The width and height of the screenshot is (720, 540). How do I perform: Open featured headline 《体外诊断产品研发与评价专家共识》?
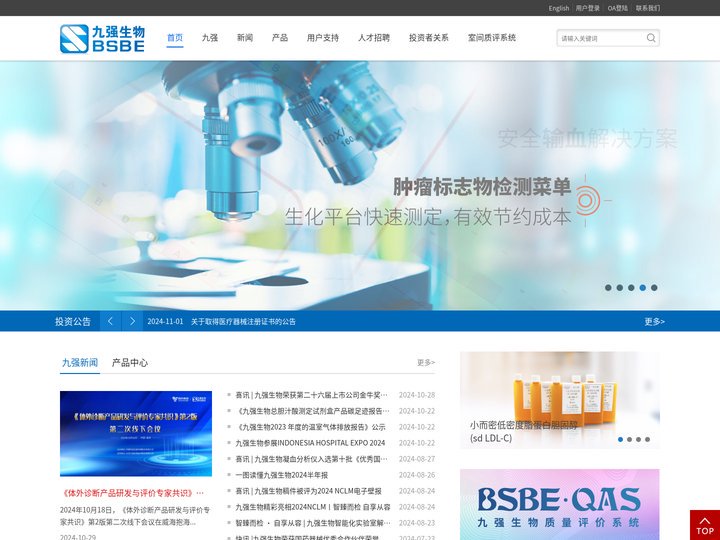(132, 493)
